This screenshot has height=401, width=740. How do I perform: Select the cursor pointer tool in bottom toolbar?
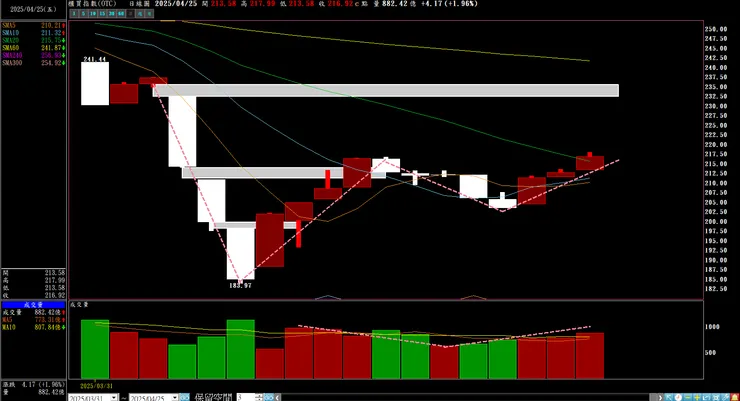(668, 397)
